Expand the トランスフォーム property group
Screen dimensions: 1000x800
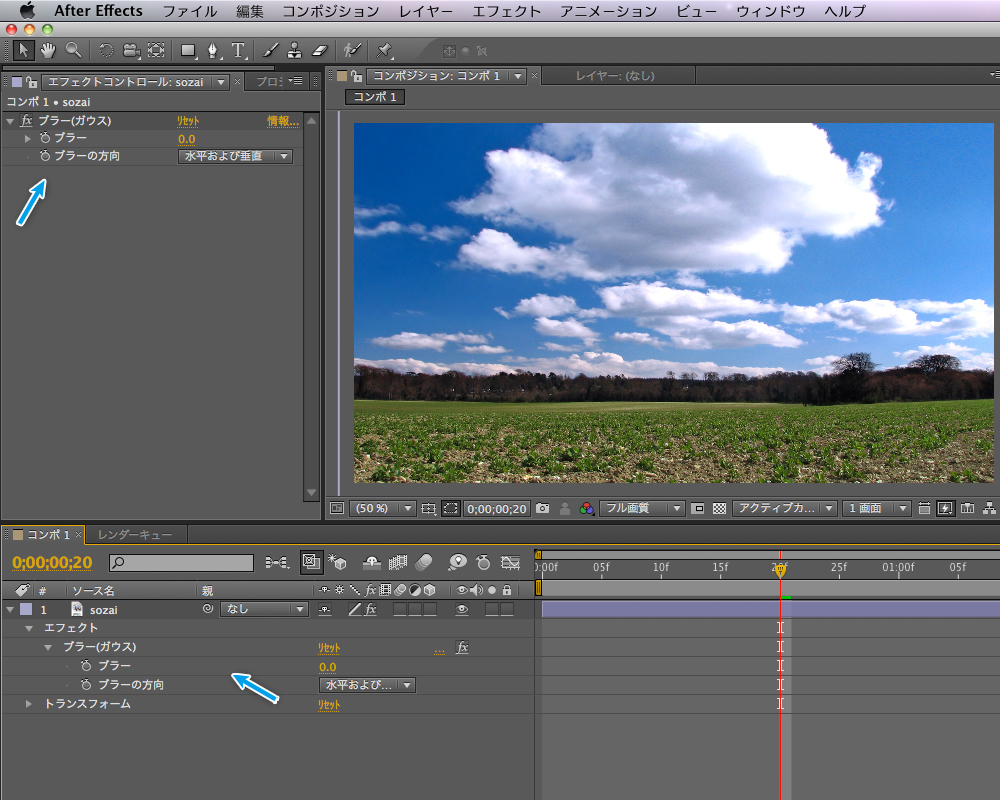pos(29,704)
